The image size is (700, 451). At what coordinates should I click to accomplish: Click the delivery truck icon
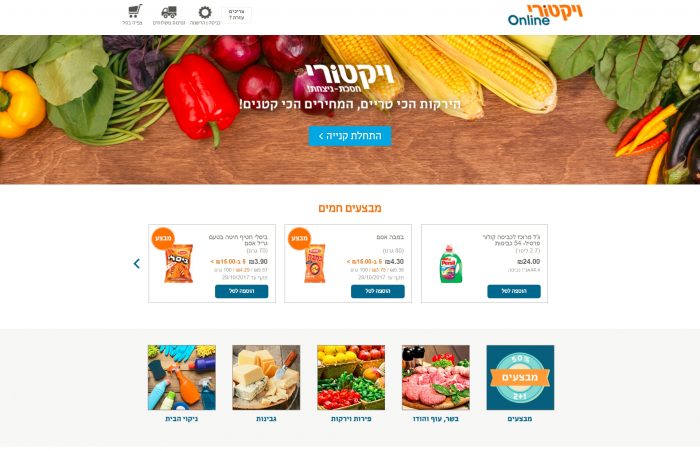169,12
